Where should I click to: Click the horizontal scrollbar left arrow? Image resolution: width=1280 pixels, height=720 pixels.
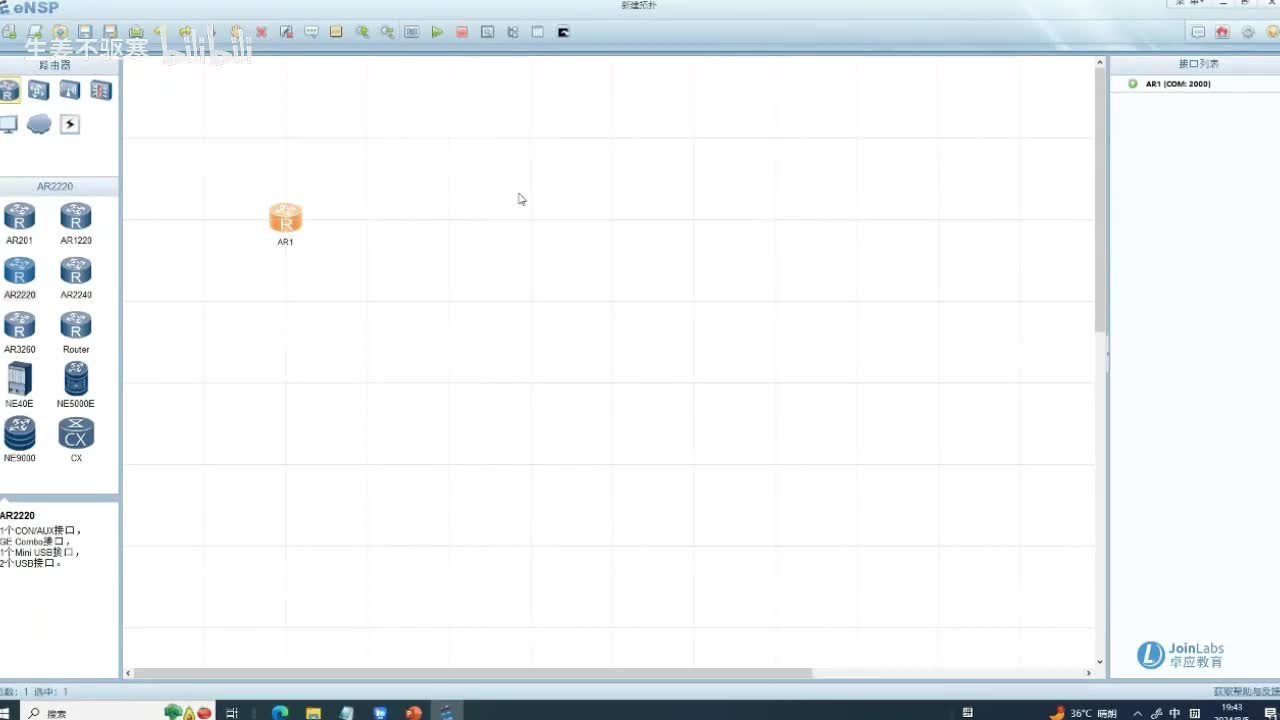click(128, 673)
